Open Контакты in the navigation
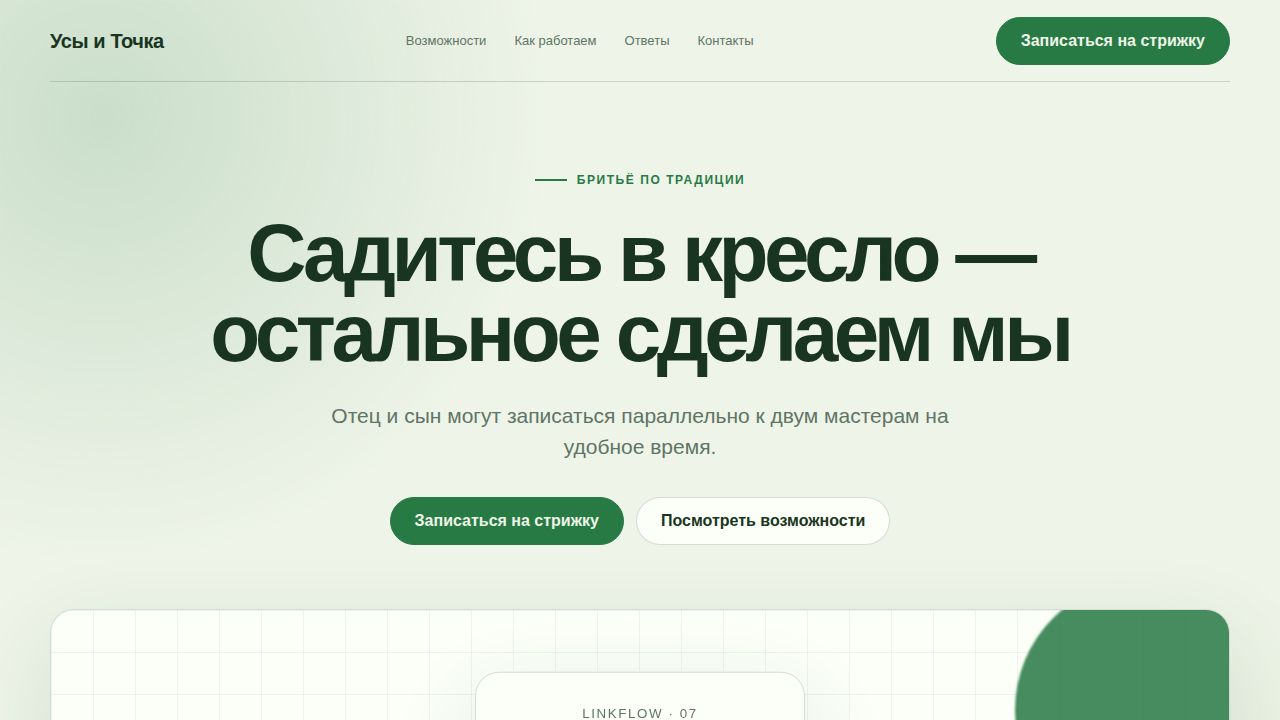 tap(725, 41)
